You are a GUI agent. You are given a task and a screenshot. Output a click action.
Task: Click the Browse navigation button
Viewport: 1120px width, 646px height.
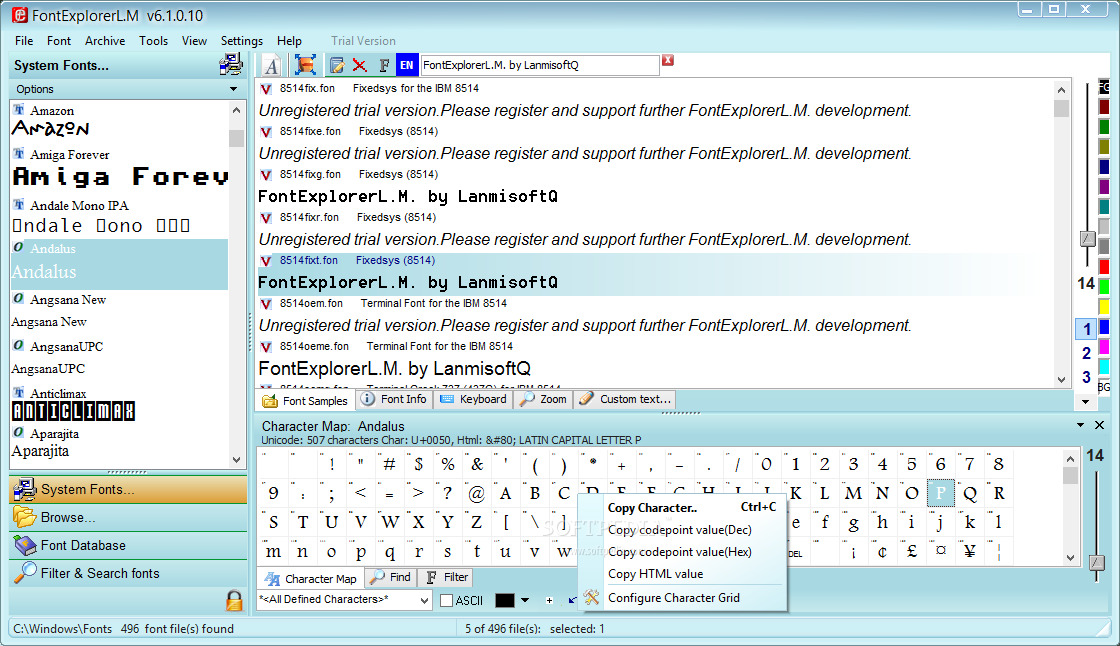tap(129, 517)
